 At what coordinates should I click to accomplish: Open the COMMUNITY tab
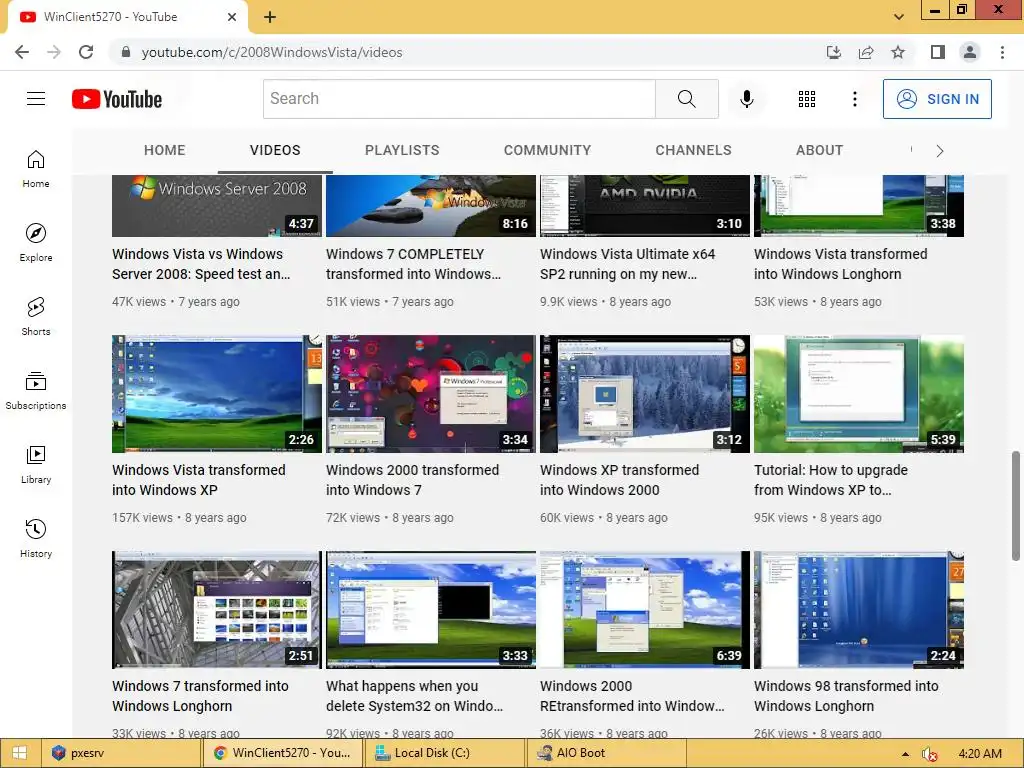pyautogui.click(x=547, y=150)
